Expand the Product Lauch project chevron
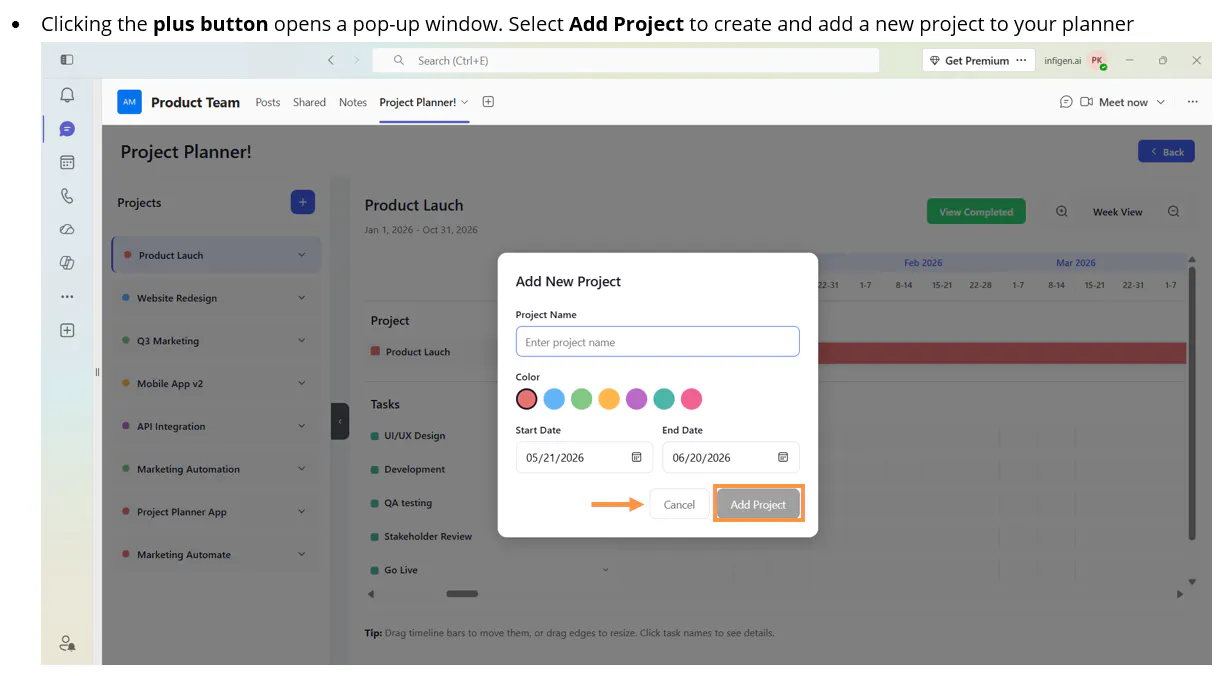The width and height of the screenshot is (1222, 676). click(x=301, y=255)
